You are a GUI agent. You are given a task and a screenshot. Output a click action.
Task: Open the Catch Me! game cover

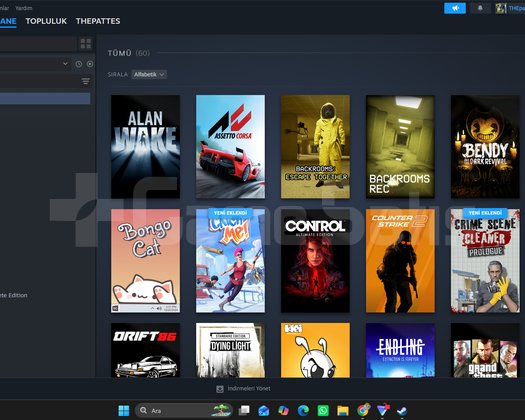coord(230,261)
